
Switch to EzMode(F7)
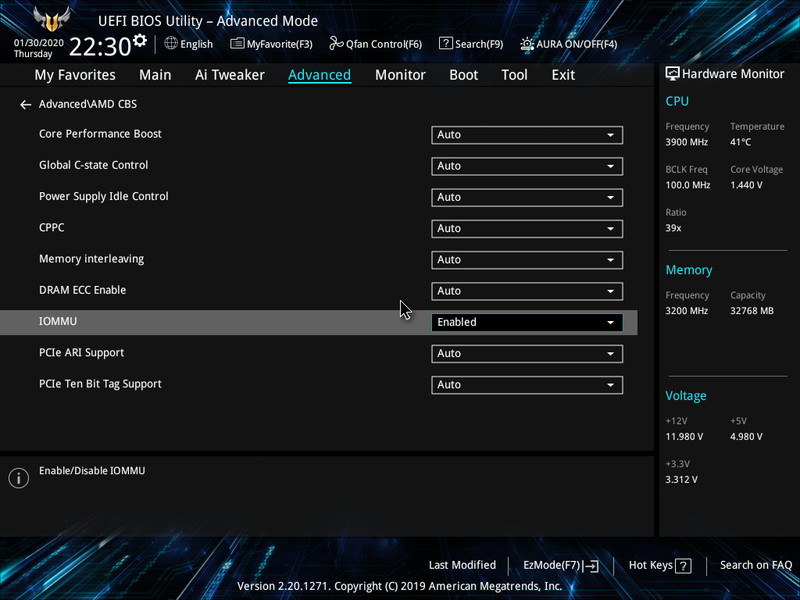point(561,565)
